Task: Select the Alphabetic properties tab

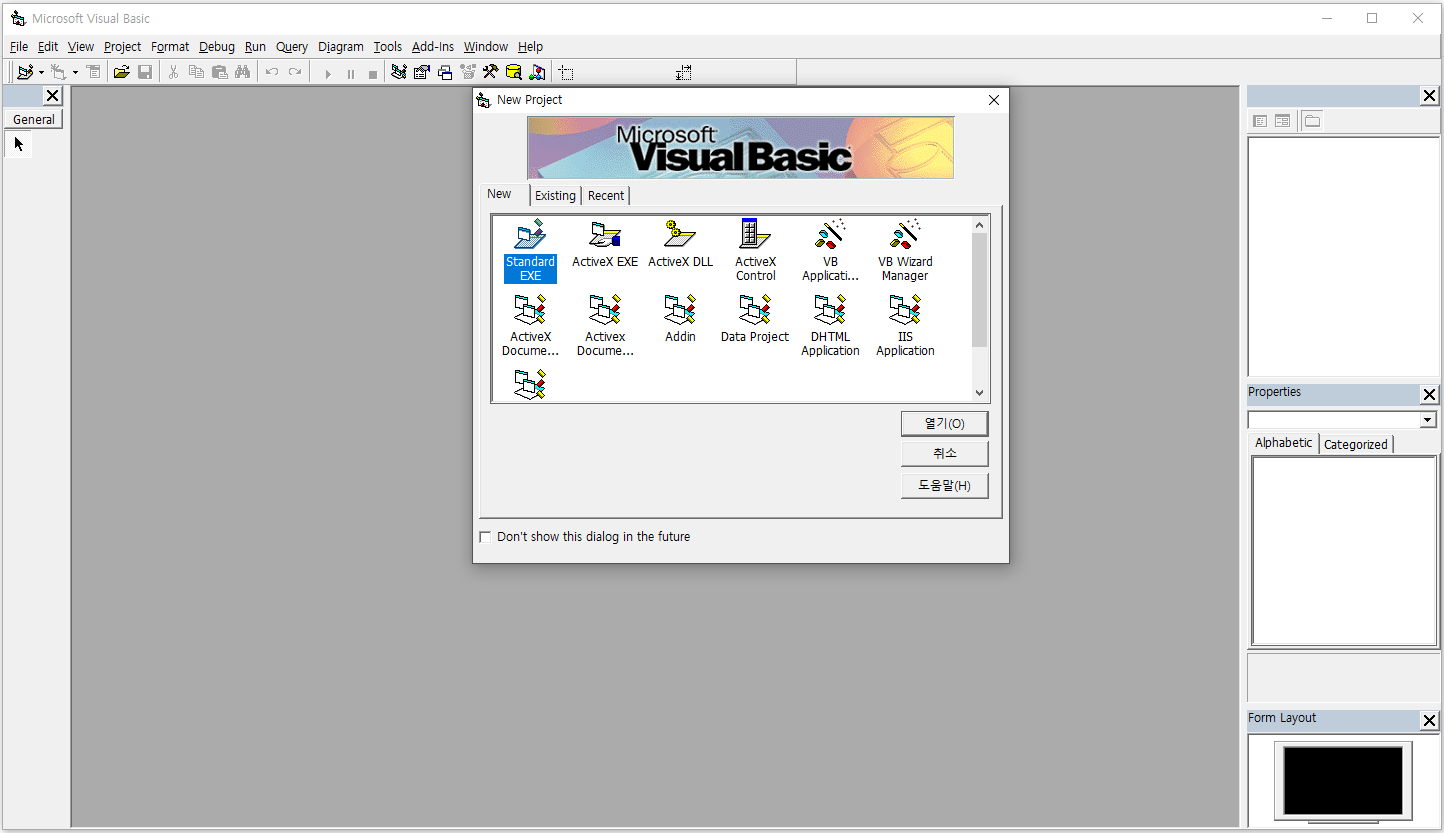Action: (x=1284, y=442)
